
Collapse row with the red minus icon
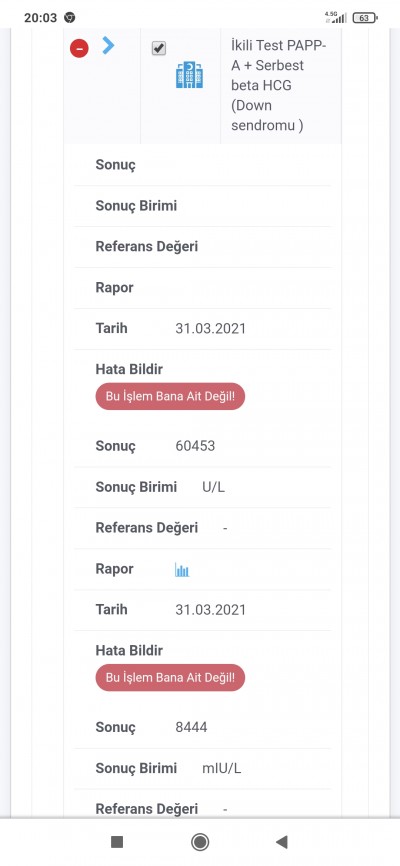(79, 49)
